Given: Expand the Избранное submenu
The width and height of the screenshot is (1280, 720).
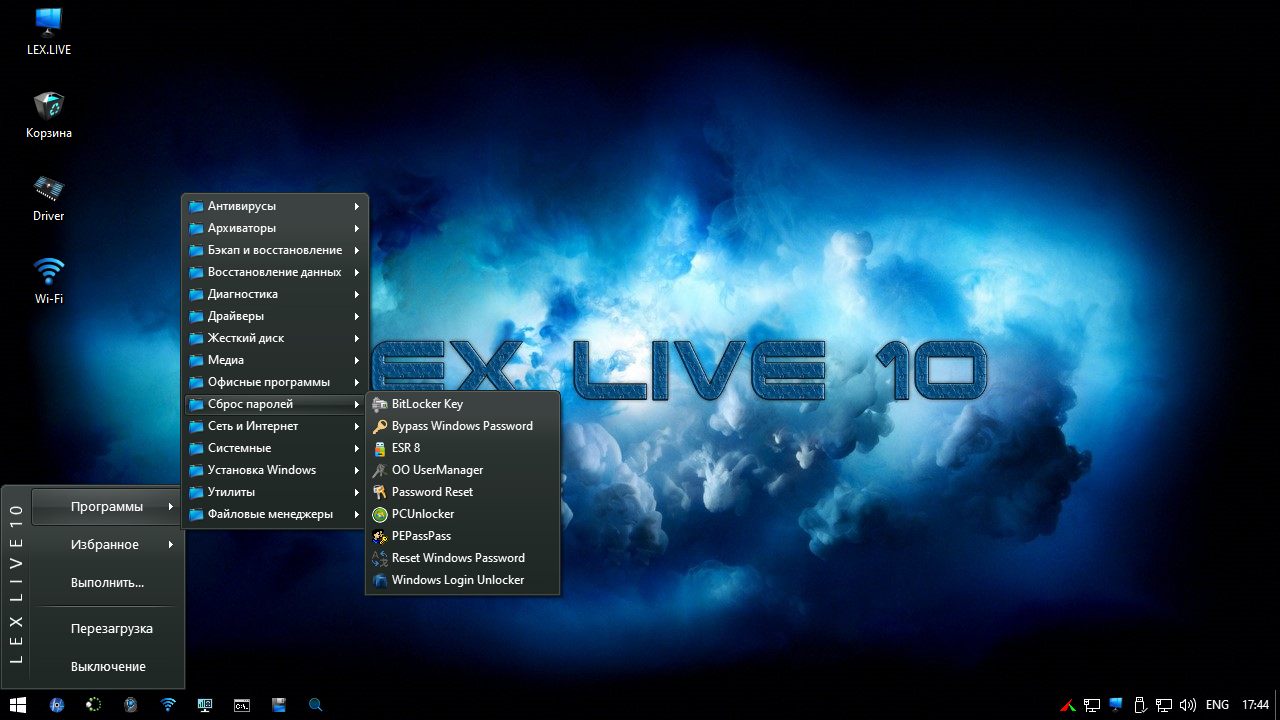Looking at the screenshot, I should pyautogui.click(x=105, y=545).
